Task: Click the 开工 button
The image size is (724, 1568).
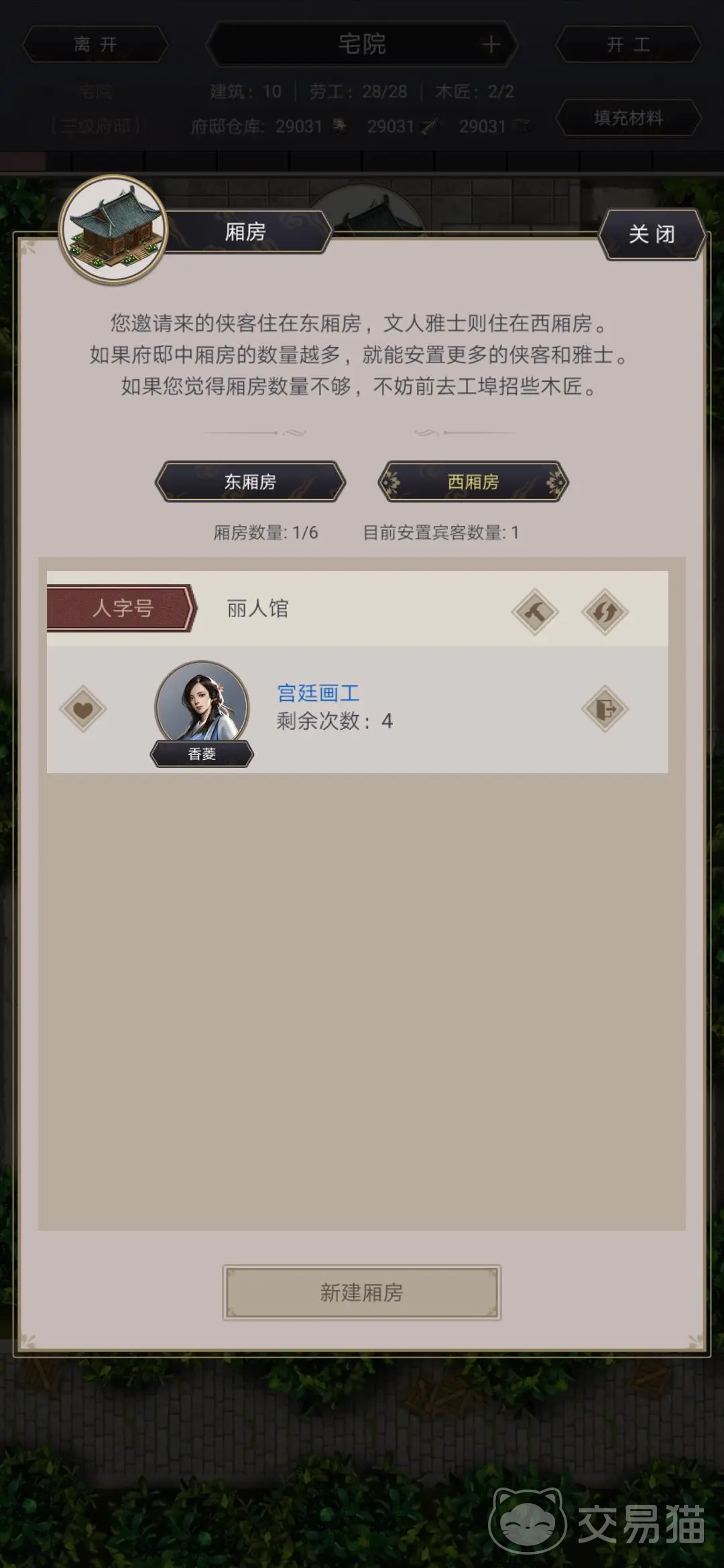Action: tap(628, 44)
